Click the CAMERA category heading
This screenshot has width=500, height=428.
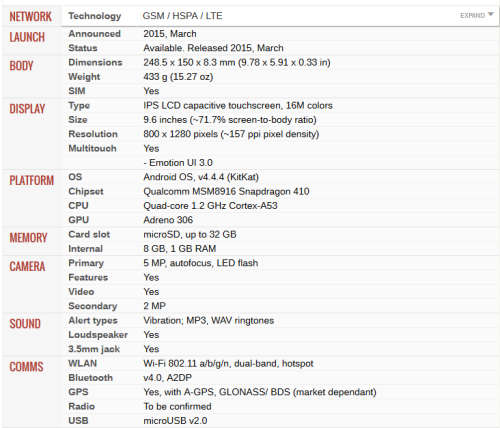coord(27,266)
